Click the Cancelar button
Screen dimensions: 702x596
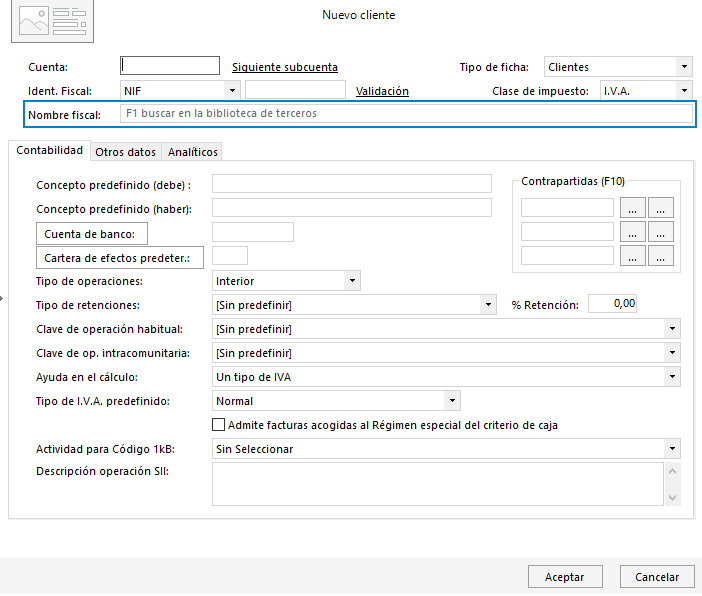click(657, 577)
